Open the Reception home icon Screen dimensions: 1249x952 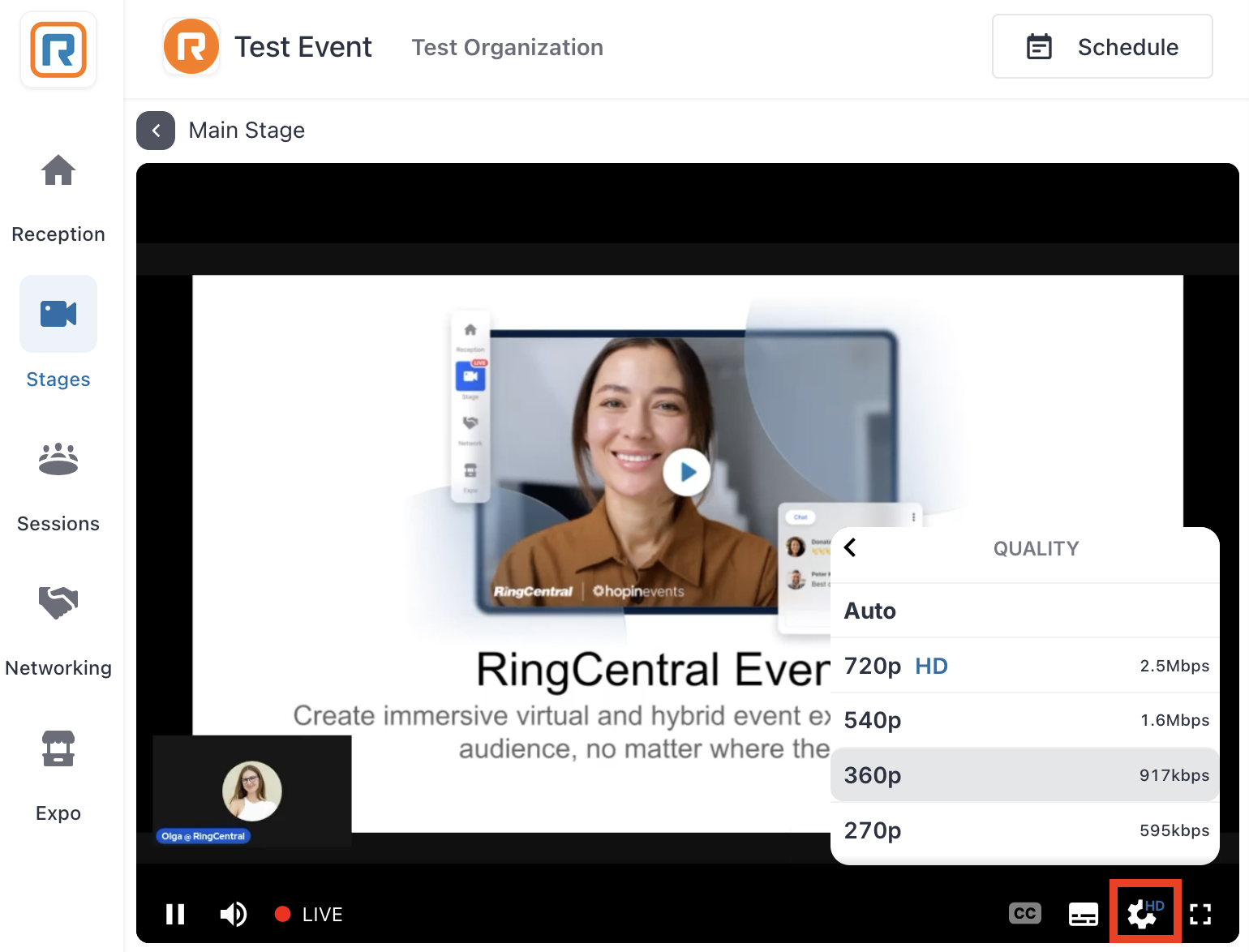coord(58,170)
